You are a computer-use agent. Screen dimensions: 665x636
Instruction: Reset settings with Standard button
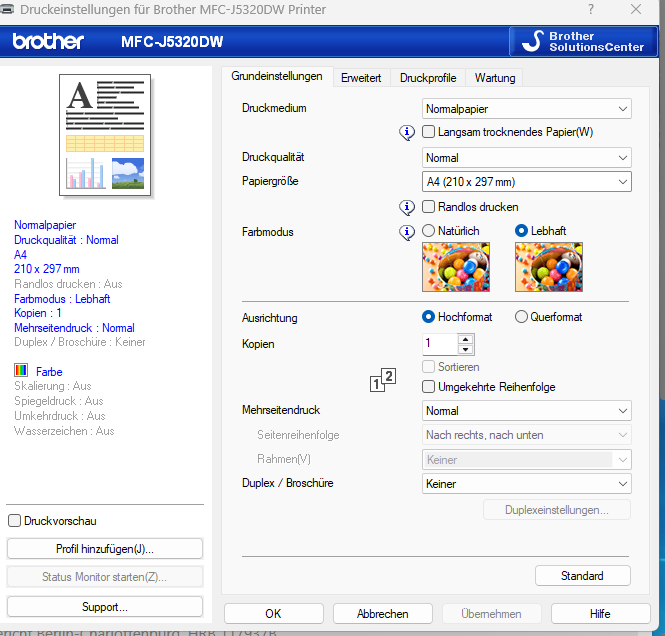pyautogui.click(x=582, y=576)
